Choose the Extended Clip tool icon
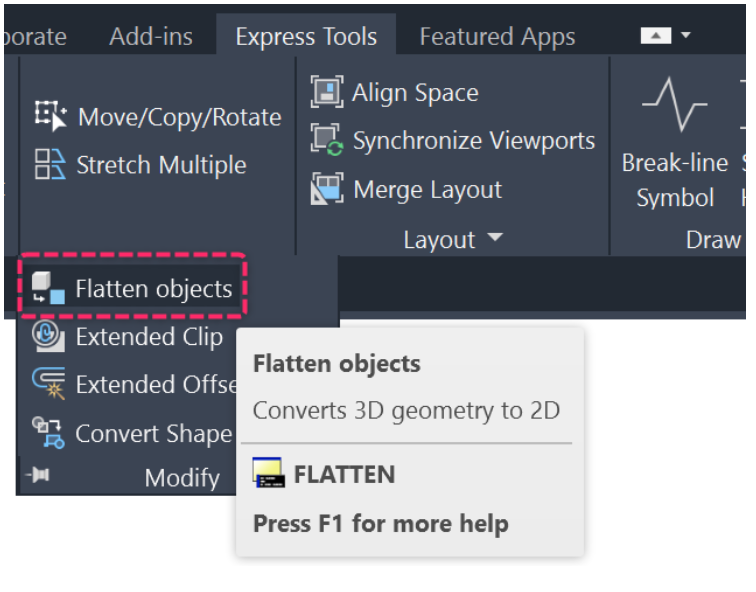This screenshot has height=592, width=756. [x=49, y=337]
